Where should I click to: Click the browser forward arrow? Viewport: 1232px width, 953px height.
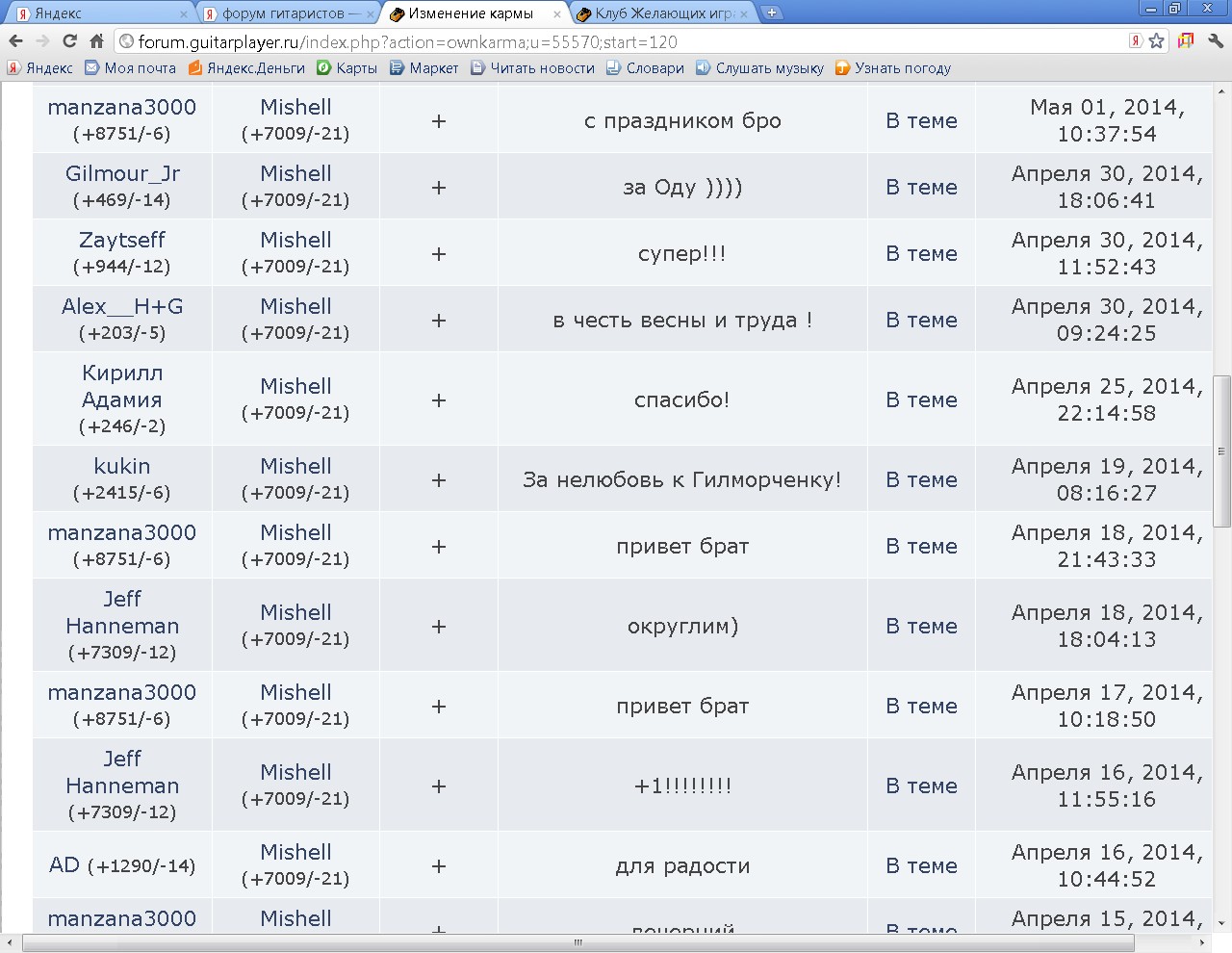(x=42, y=41)
